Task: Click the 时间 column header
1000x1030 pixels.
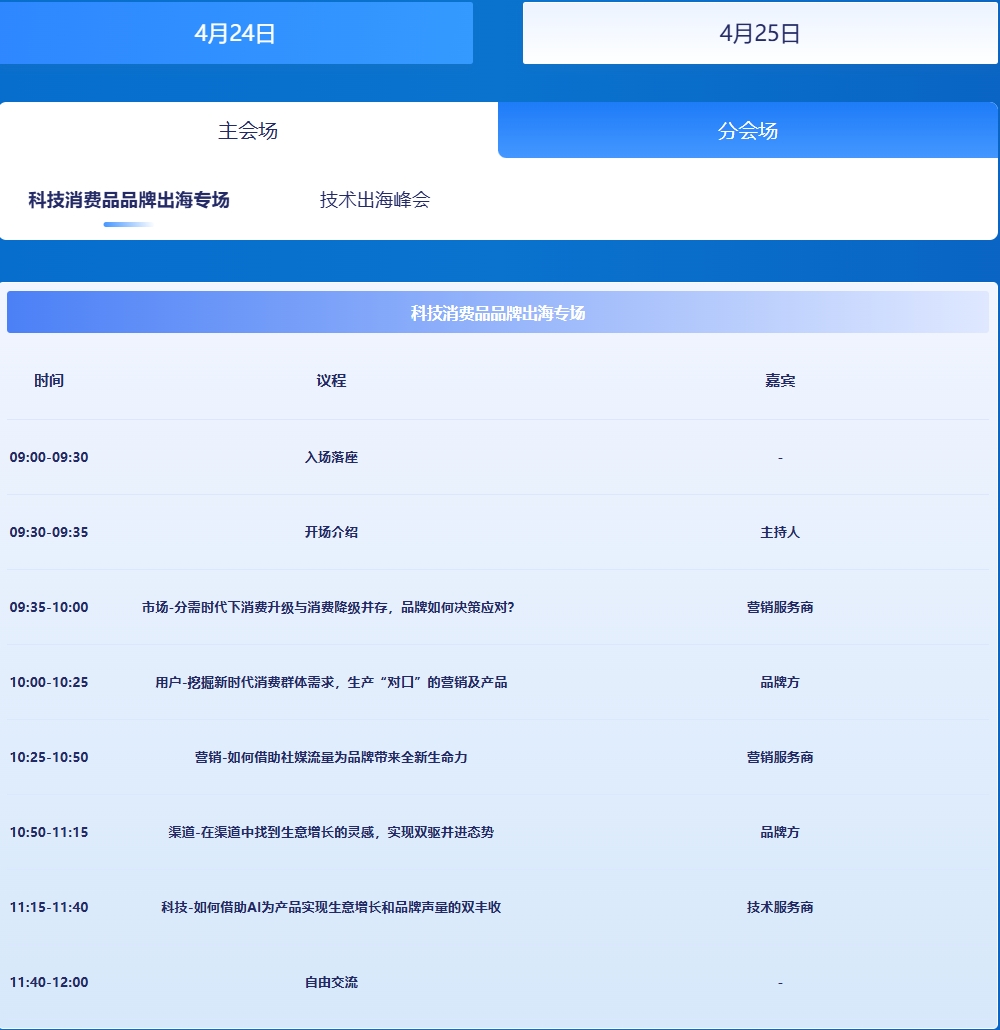Action: [49, 381]
